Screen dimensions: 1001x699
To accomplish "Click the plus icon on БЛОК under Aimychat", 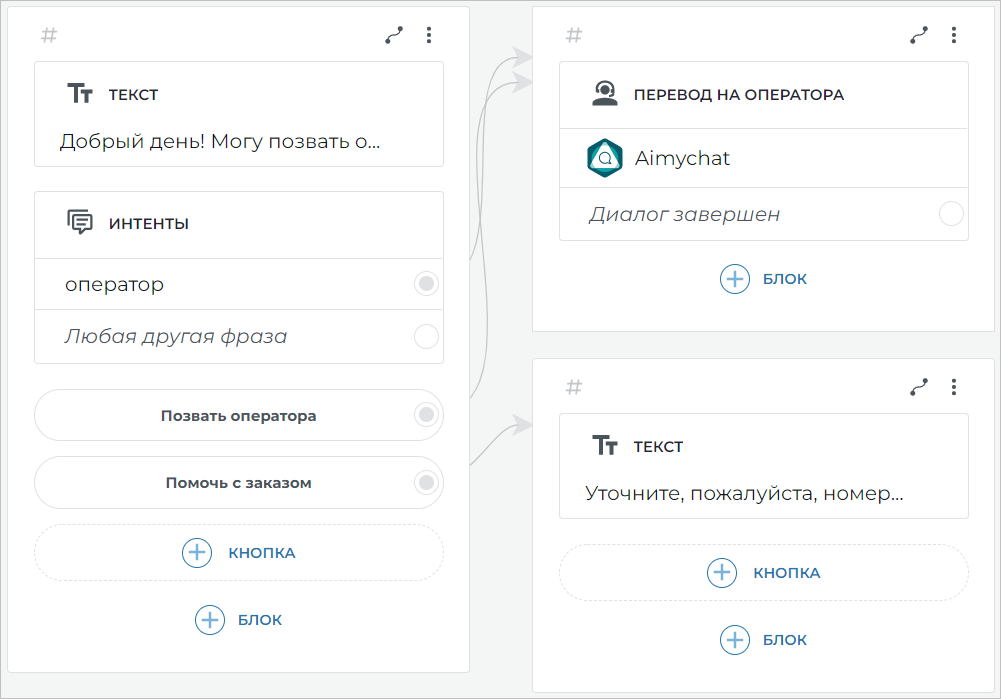I will (x=735, y=279).
